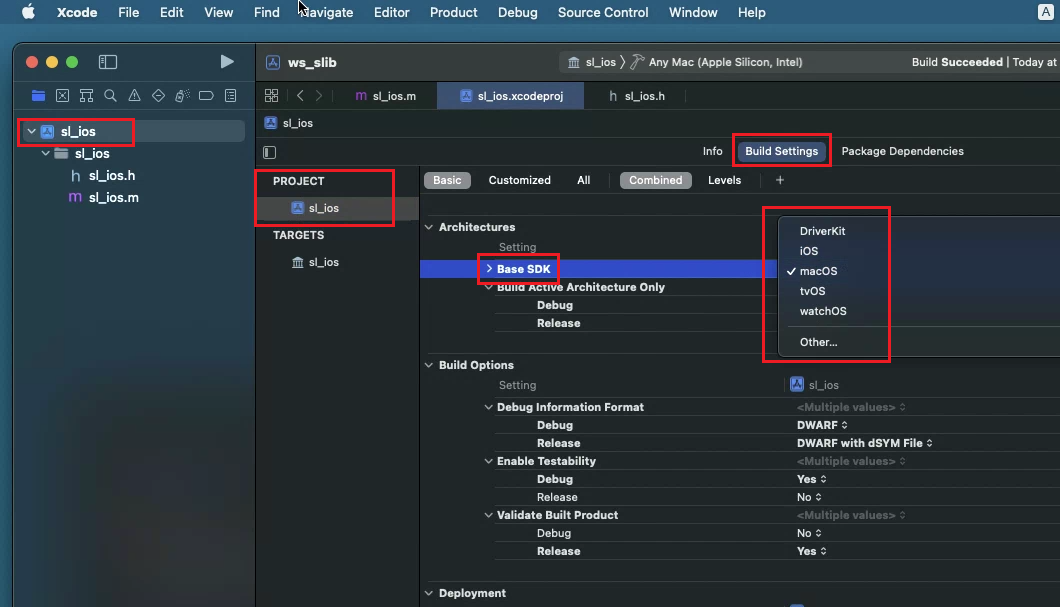Open the related items grid icon
This screenshot has width=1060, height=607.
[271, 95]
